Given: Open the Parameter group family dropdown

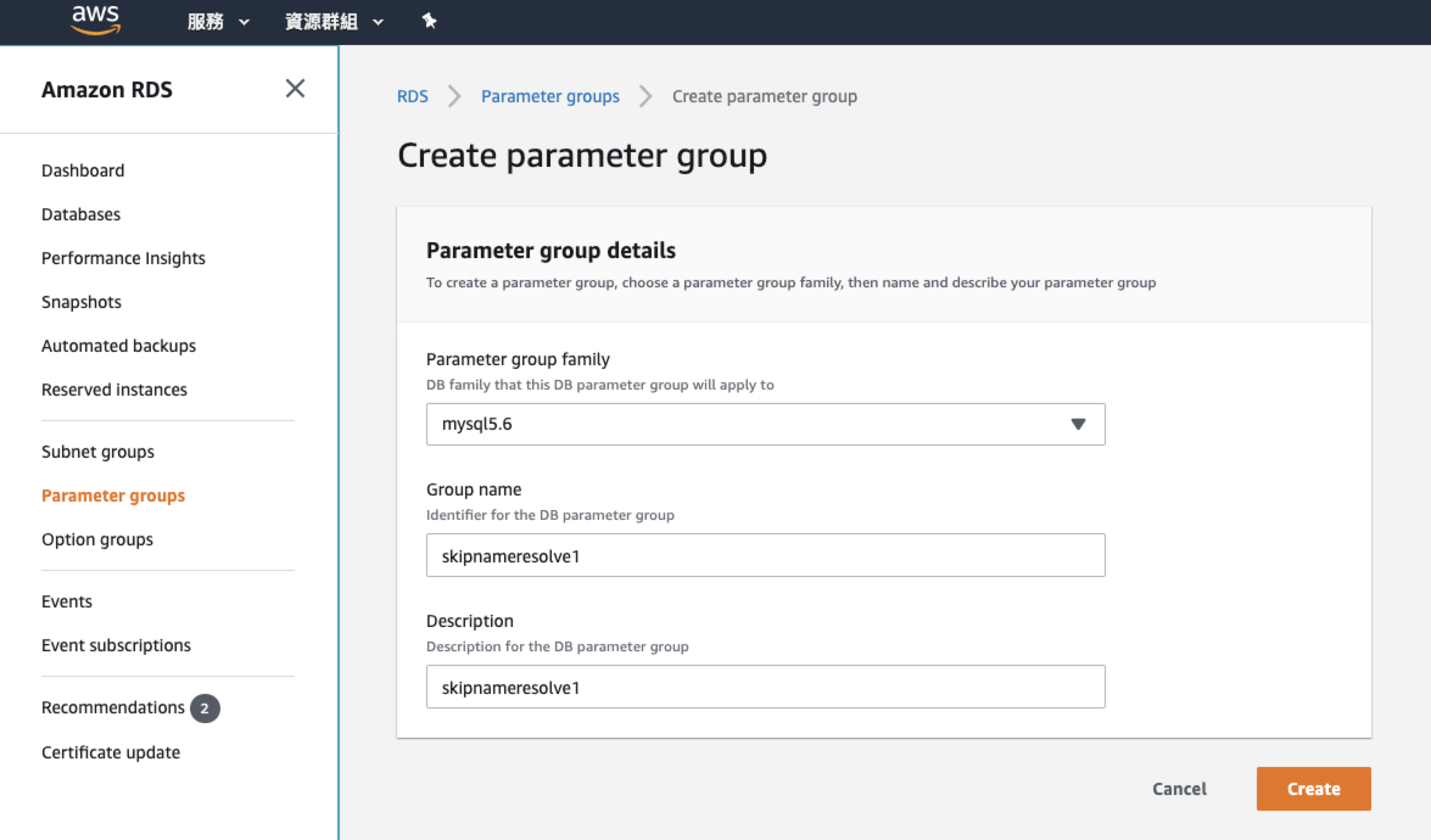Looking at the screenshot, I should coord(765,424).
